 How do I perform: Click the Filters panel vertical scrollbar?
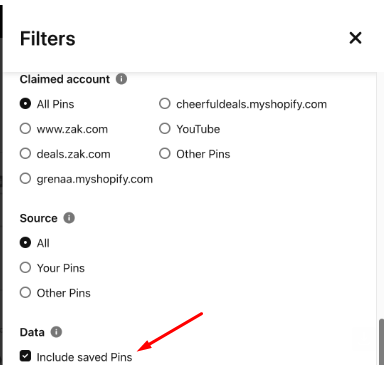click(x=381, y=342)
